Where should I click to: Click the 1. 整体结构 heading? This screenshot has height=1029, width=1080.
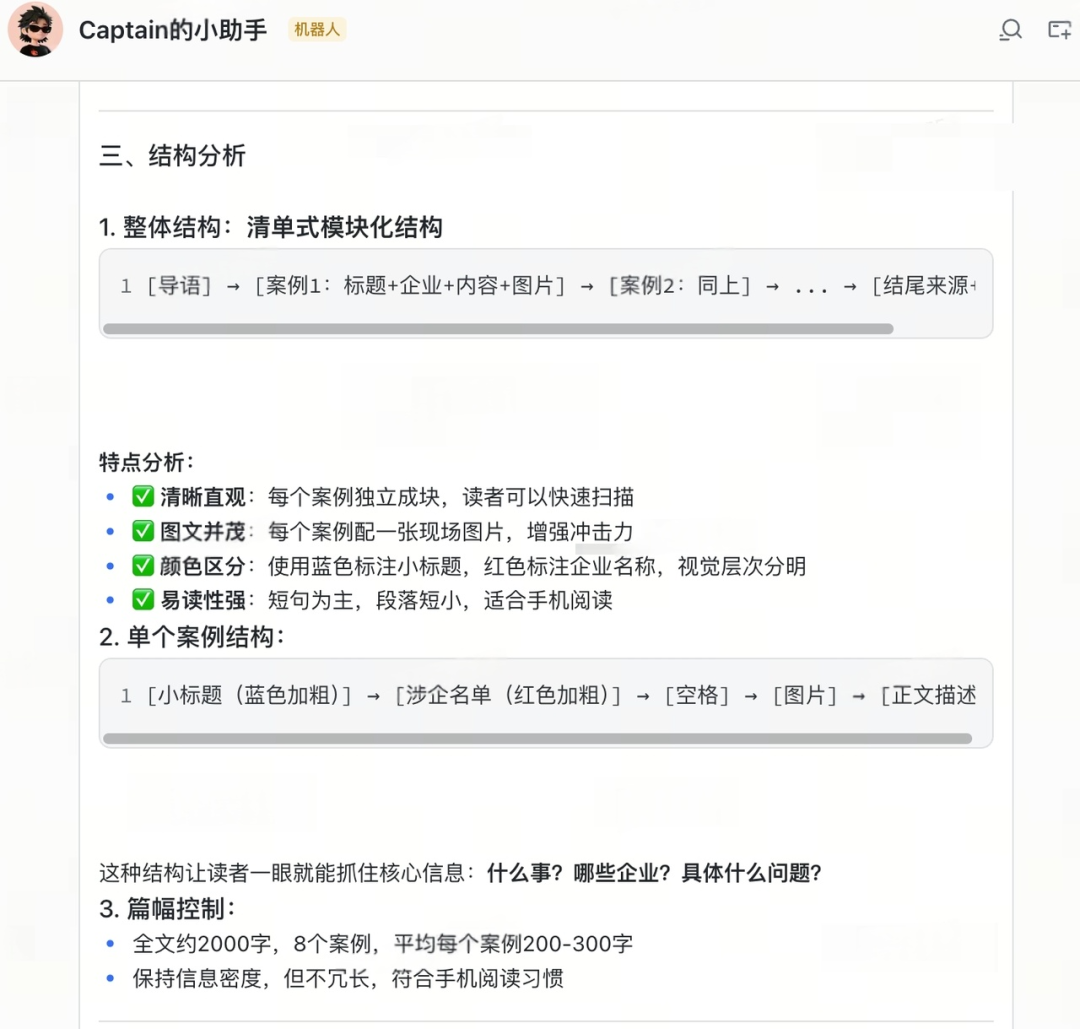coord(271,228)
